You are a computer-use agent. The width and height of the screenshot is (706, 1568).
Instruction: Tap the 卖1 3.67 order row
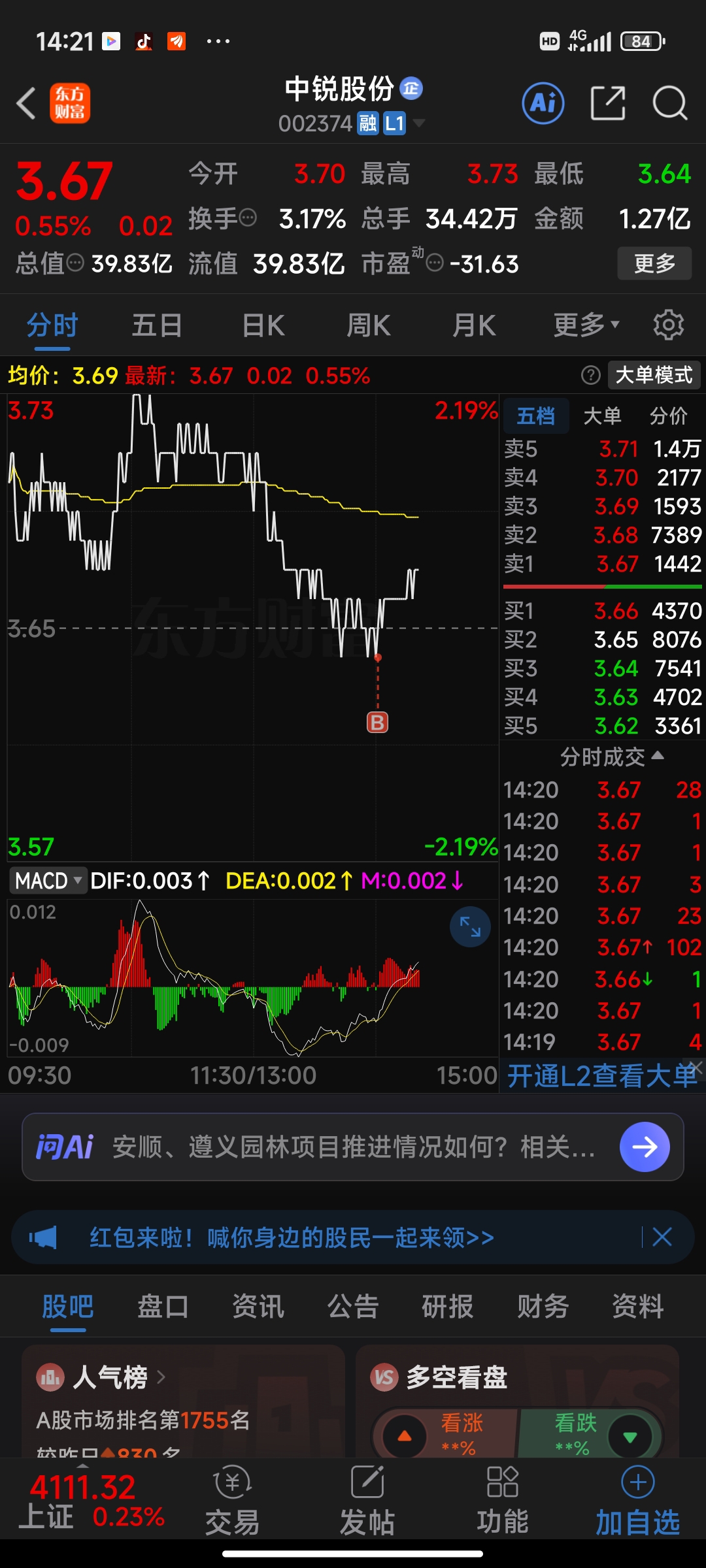click(x=602, y=563)
